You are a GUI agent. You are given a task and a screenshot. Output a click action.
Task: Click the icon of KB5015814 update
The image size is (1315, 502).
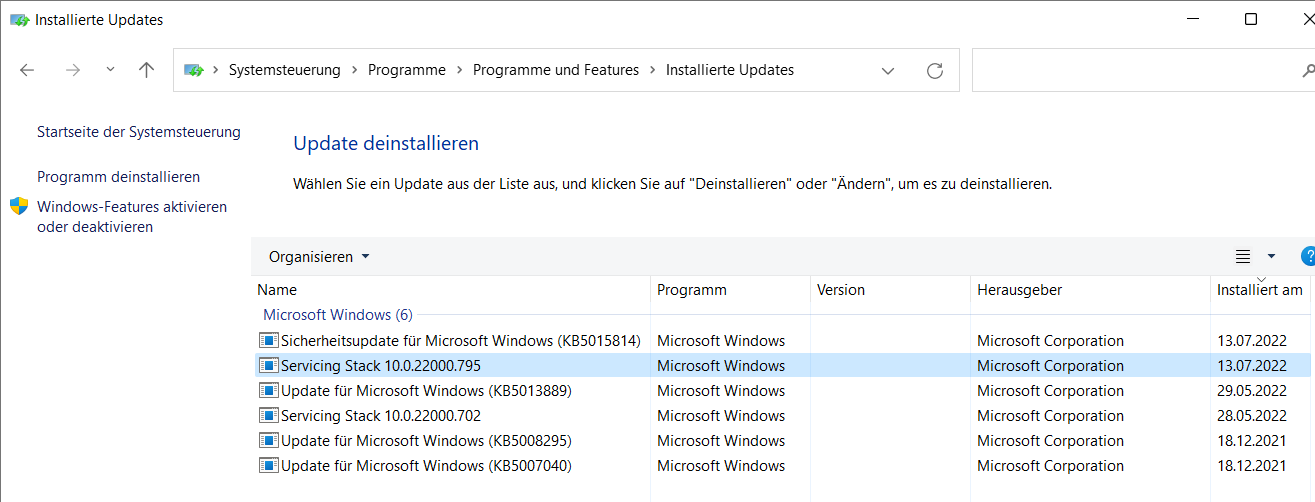268,341
